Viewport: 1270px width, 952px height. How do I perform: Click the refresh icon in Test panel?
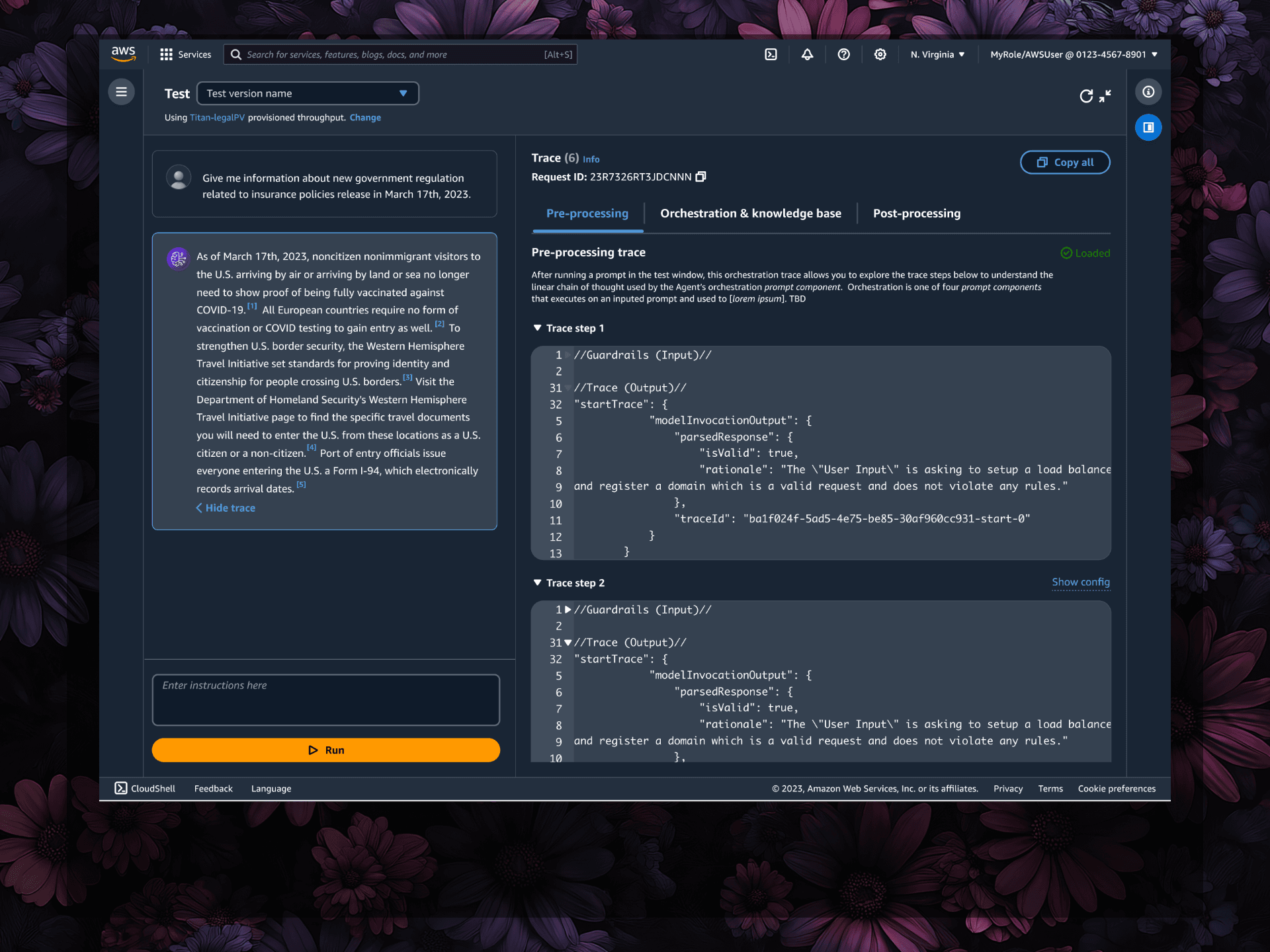click(x=1085, y=97)
